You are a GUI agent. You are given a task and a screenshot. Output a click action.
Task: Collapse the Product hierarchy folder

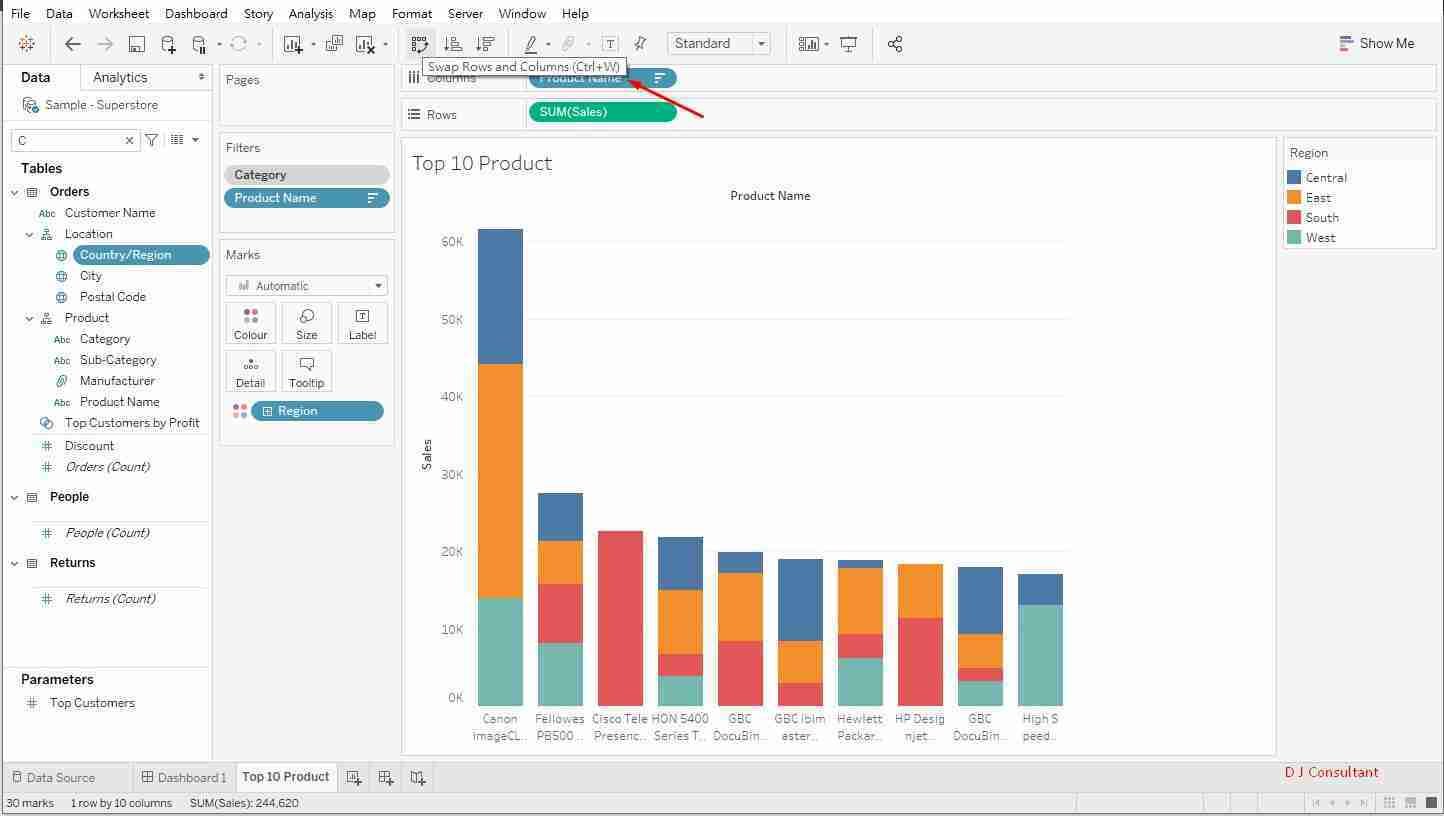pos(30,318)
